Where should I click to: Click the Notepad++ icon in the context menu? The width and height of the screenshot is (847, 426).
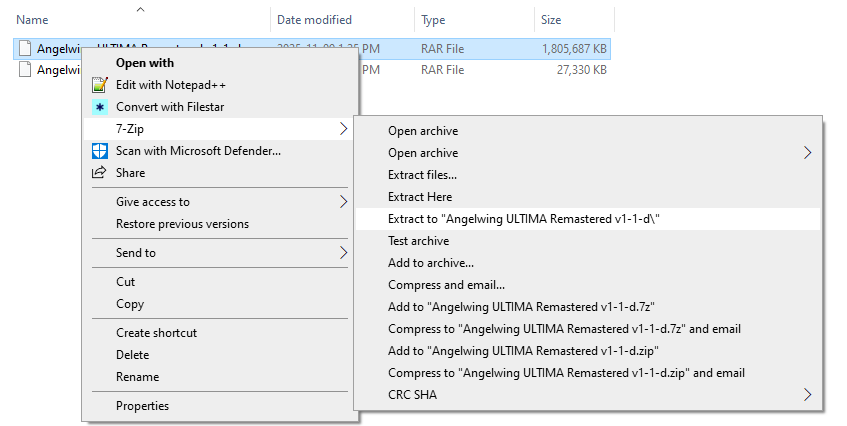pyautogui.click(x=99, y=85)
